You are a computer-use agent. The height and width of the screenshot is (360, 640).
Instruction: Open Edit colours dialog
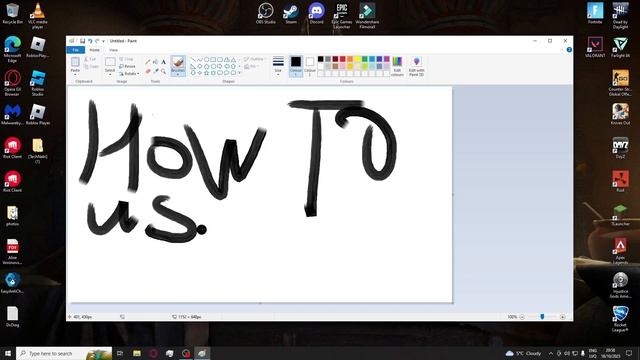tap(397, 67)
